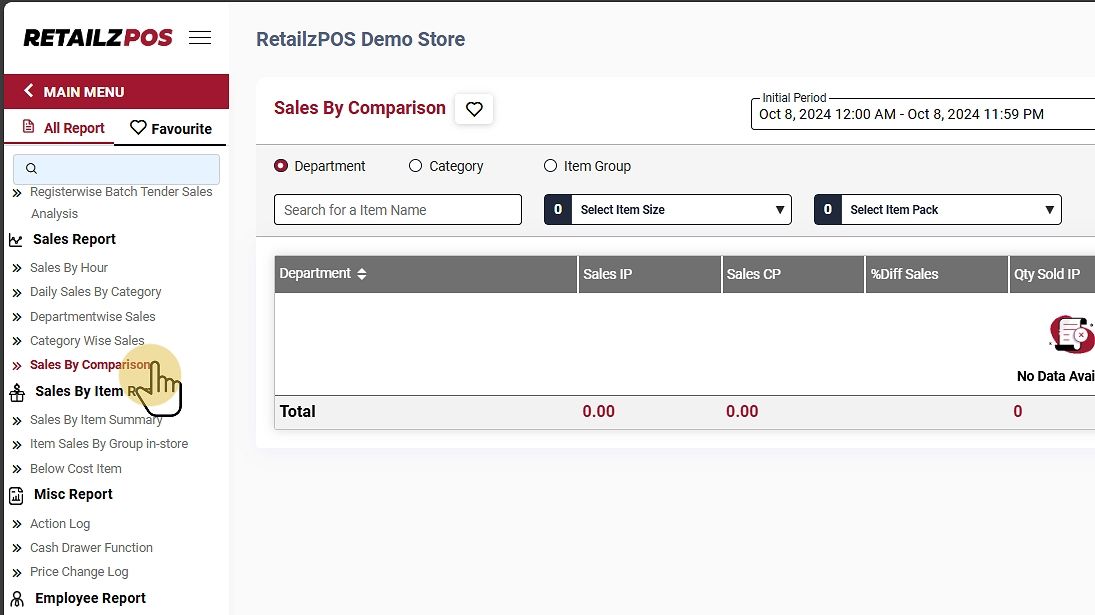Viewport: 1095px width, 615px height.
Task: Click the RetailzPOS logo
Action: click(98, 38)
